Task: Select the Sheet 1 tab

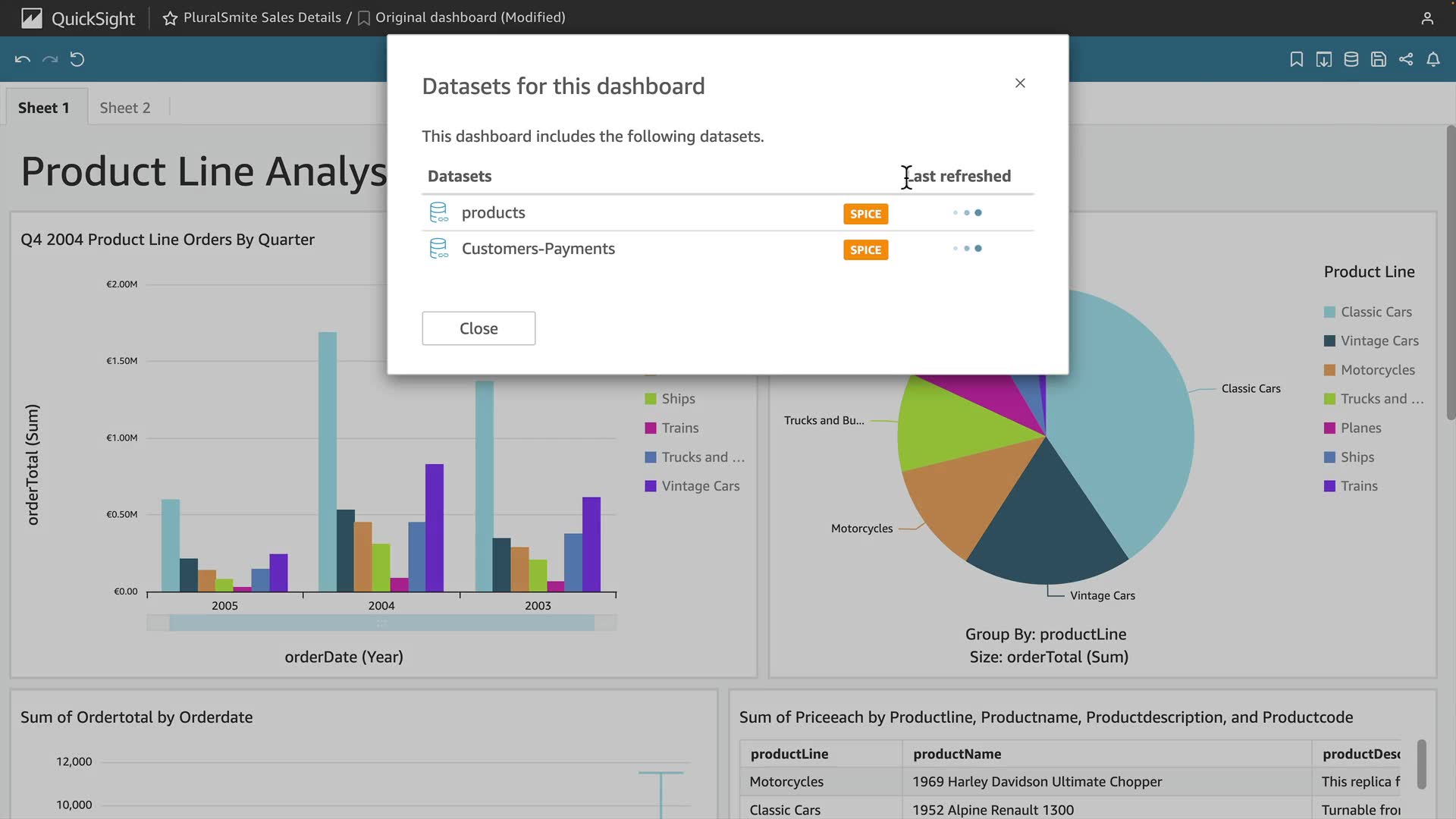Action: point(44,108)
